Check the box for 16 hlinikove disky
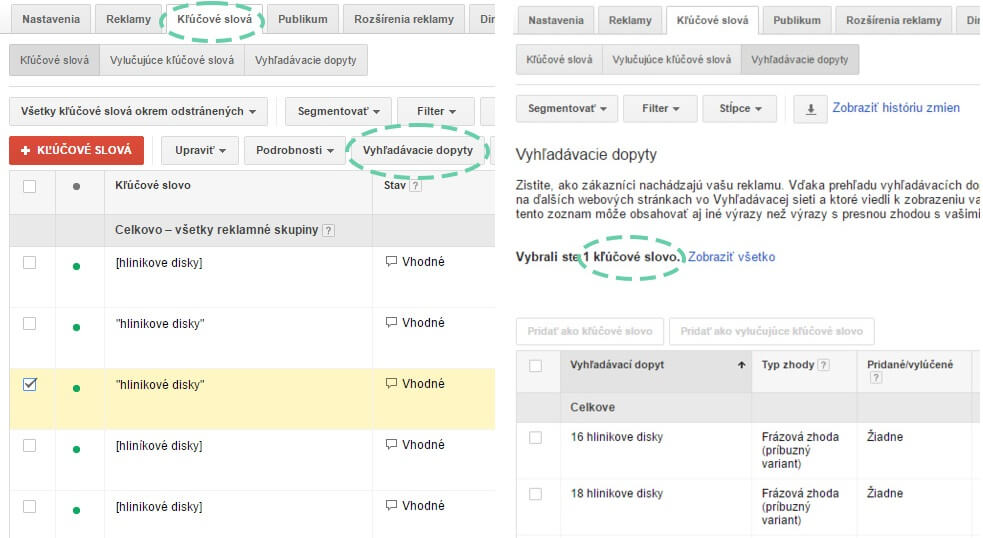The image size is (983, 538). pos(535,437)
